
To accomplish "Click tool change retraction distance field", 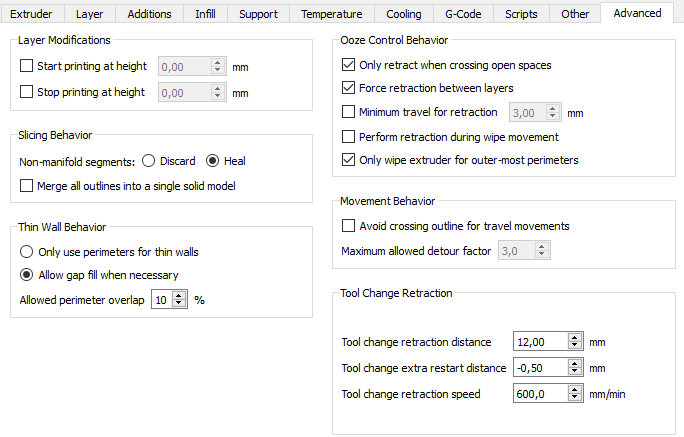I will (538, 342).
